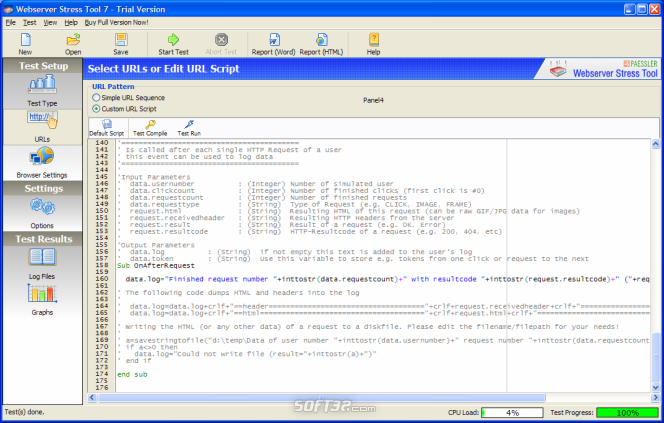Image resolution: width=664 pixels, height=423 pixels.
Task: Click line number 176 in gutter
Action: 102,387
